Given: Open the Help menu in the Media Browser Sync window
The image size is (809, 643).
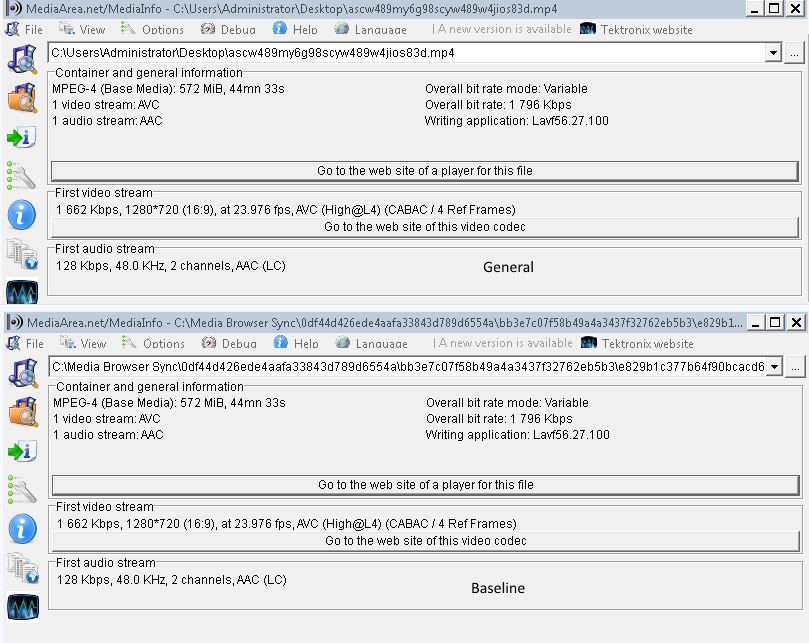Looking at the screenshot, I should point(296,343).
